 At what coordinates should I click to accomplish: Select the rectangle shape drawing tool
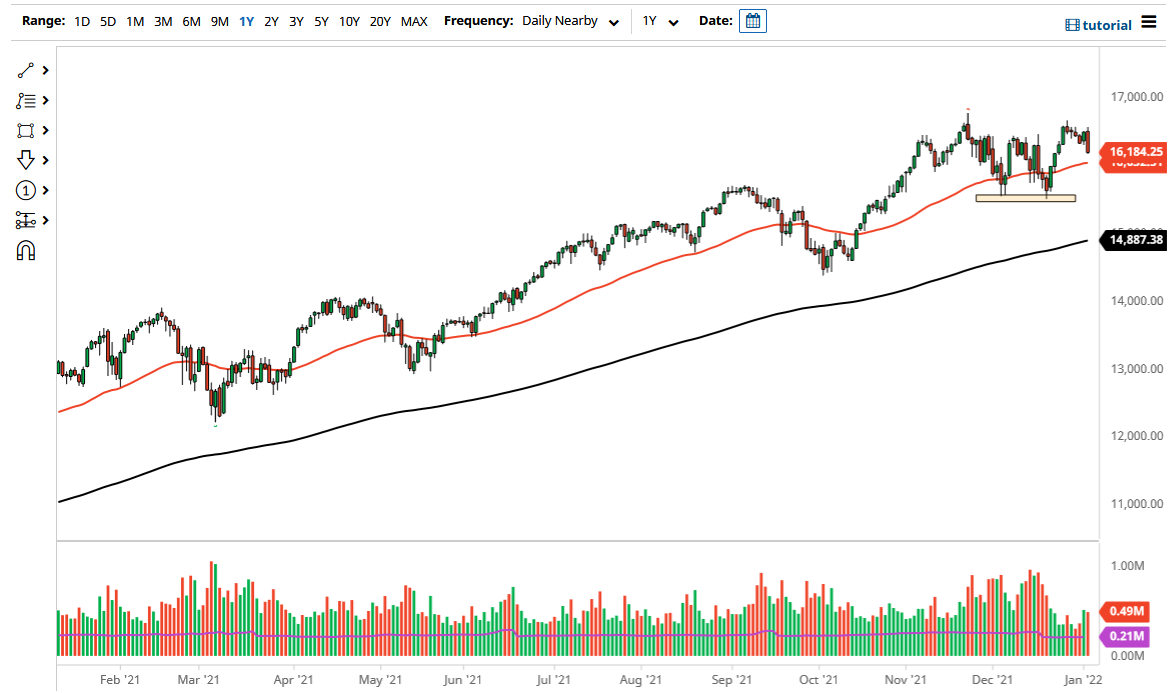point(27,130)
